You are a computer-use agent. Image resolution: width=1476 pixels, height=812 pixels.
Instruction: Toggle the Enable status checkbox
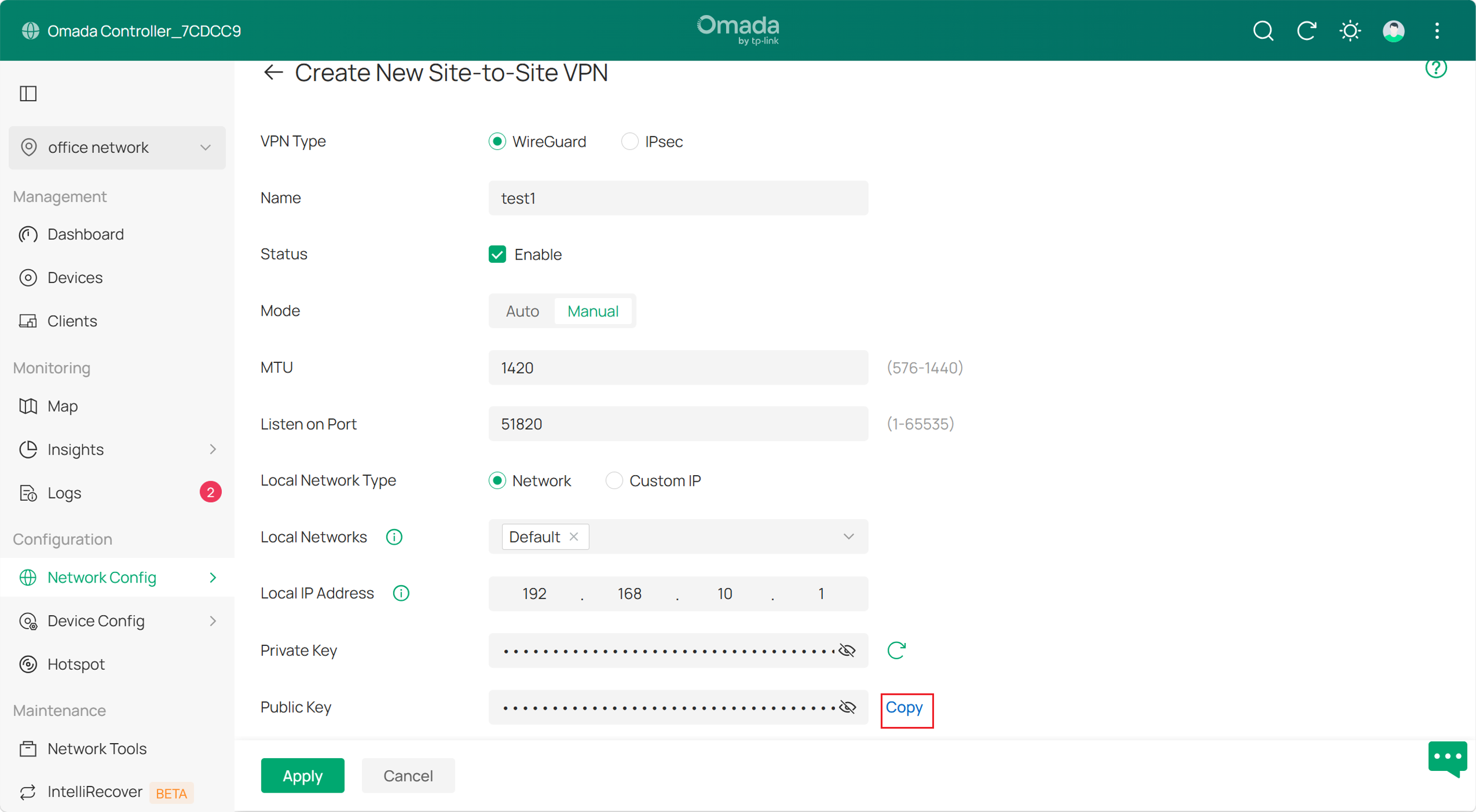pyautogui.click(x=497, y=254)
